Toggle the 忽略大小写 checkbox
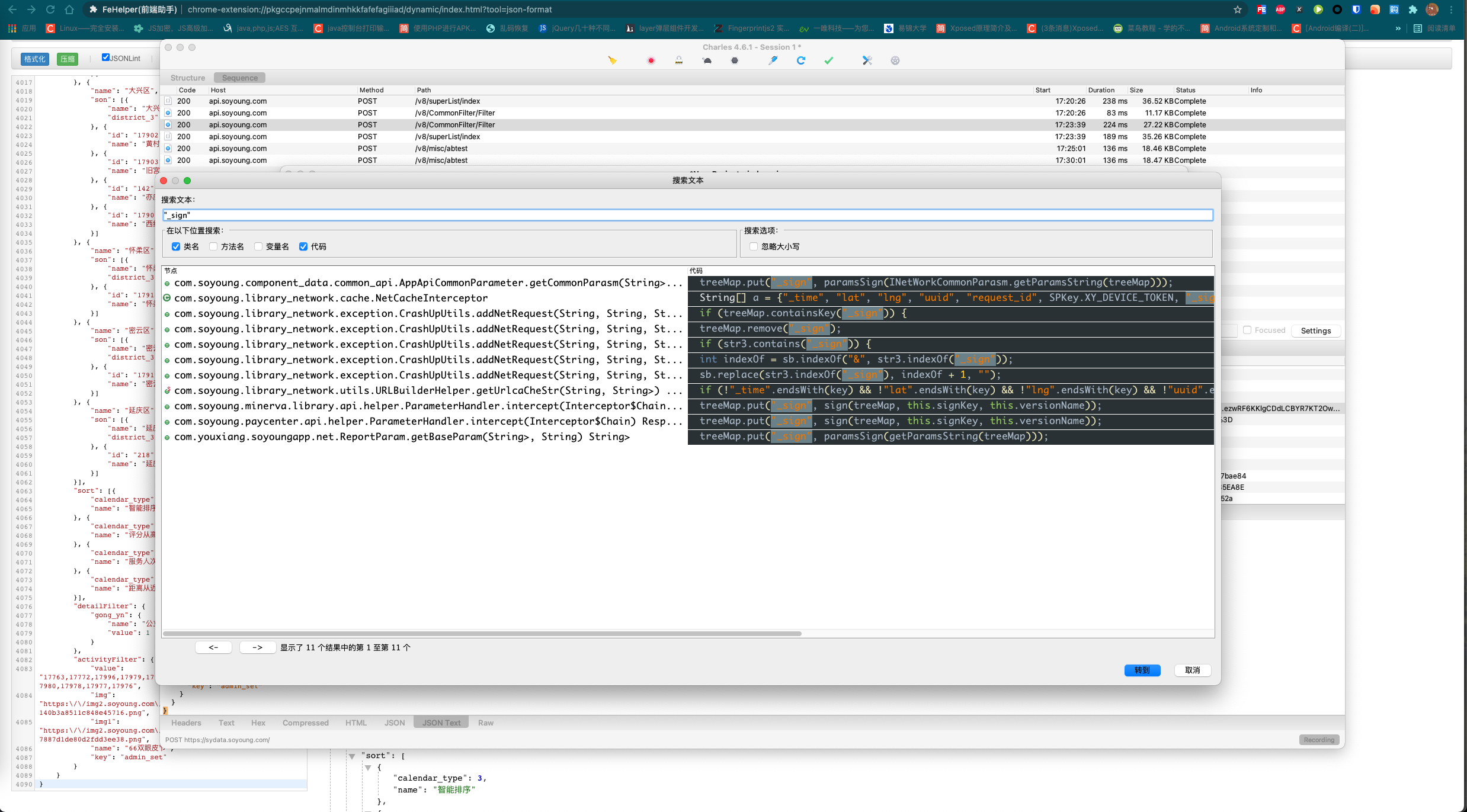 (754, 246)
